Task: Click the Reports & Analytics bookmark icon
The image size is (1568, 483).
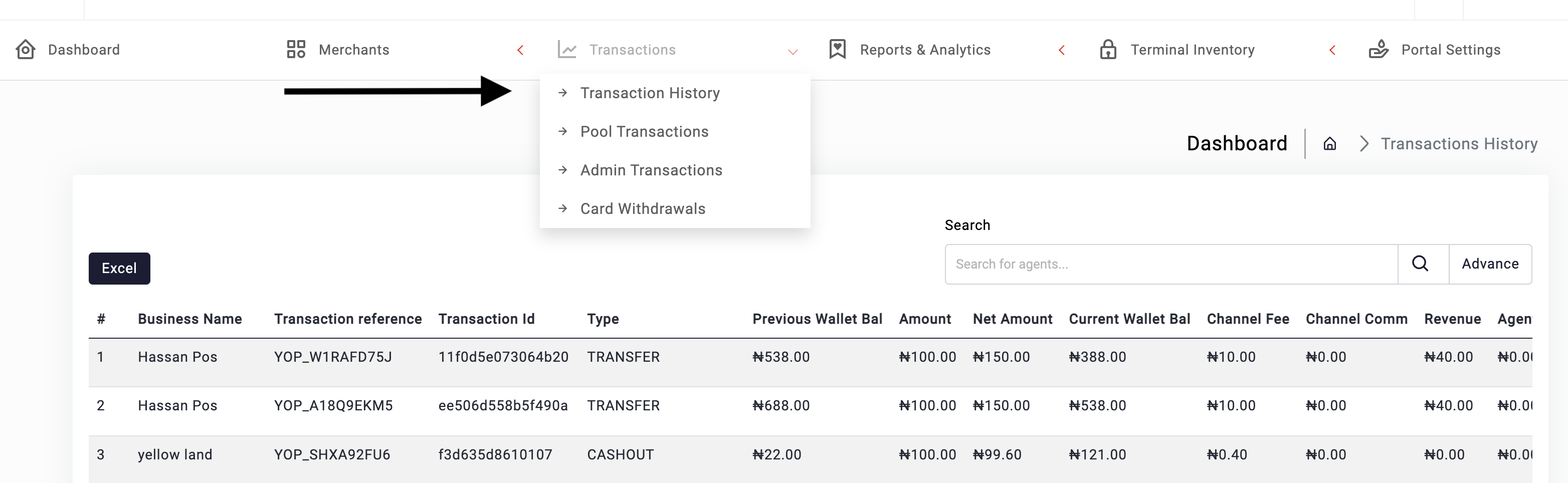Action: [838, 49]
